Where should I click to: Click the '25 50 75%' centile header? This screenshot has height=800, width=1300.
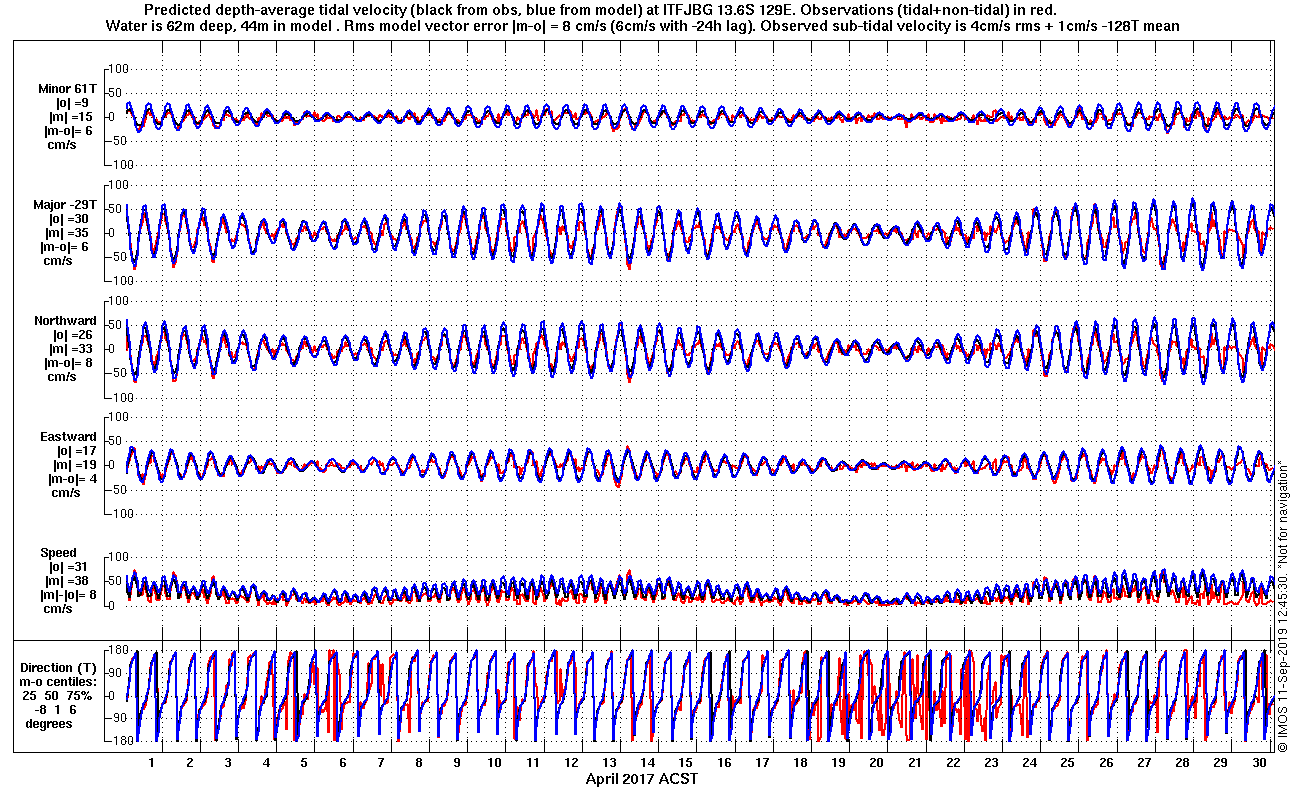point(59,695)
